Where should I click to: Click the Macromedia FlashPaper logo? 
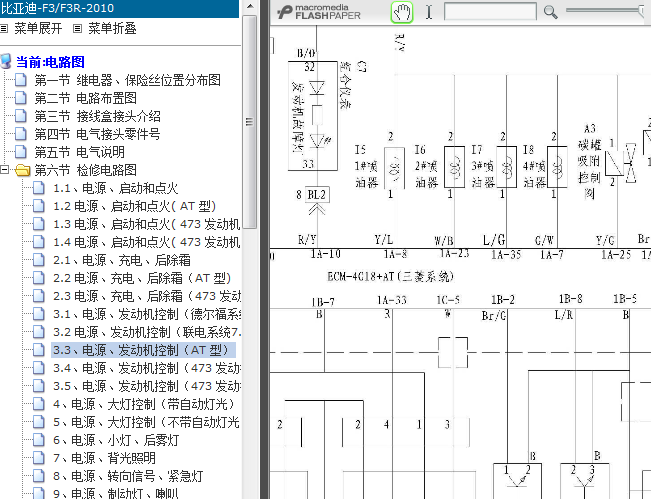tap(319, 12)
